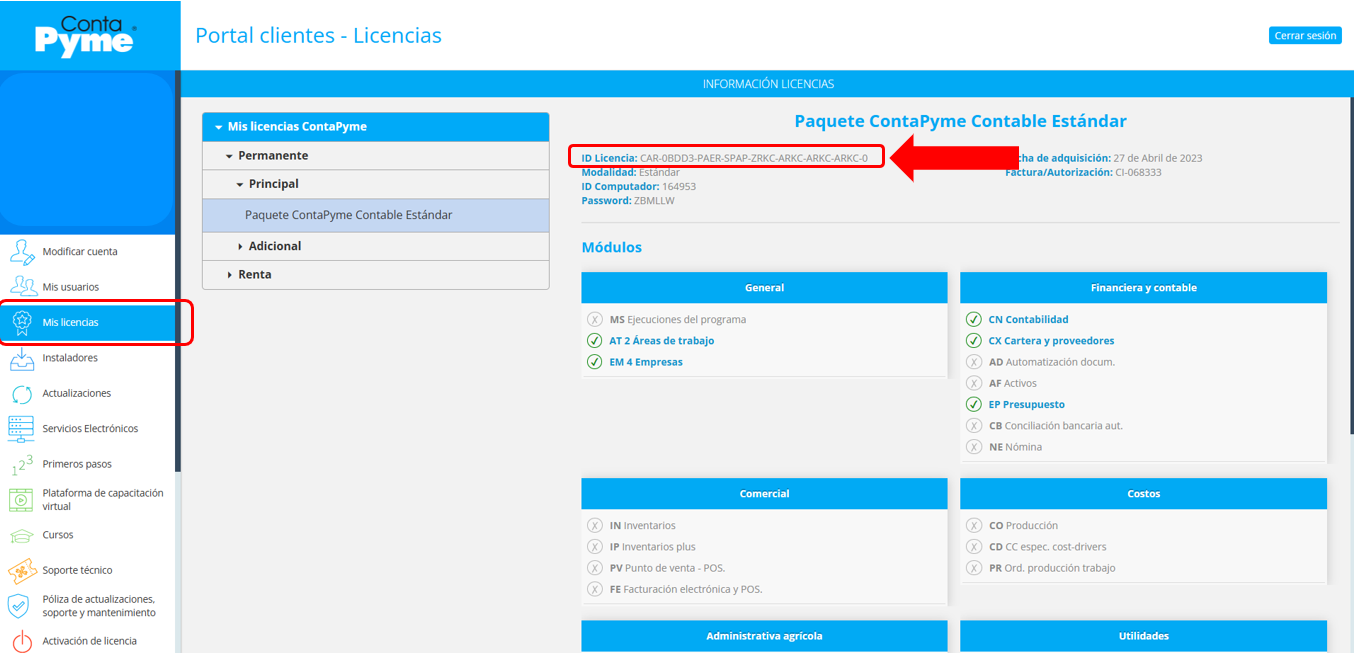This screenshot has width=1357, height=653.
Task: Open Modificar cuenta in sidebar
Action: (80, 251)
